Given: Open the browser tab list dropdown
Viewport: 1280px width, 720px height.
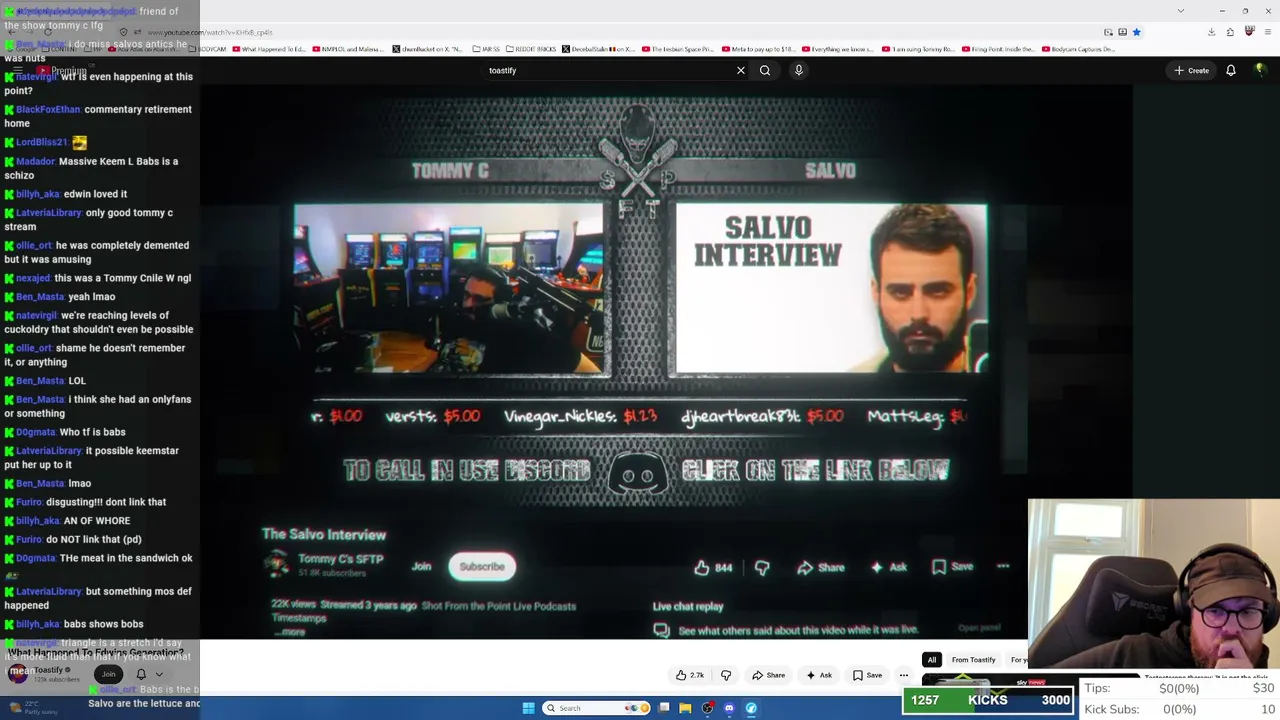Looking at the screenshot, I should (x=1181, y=11).
